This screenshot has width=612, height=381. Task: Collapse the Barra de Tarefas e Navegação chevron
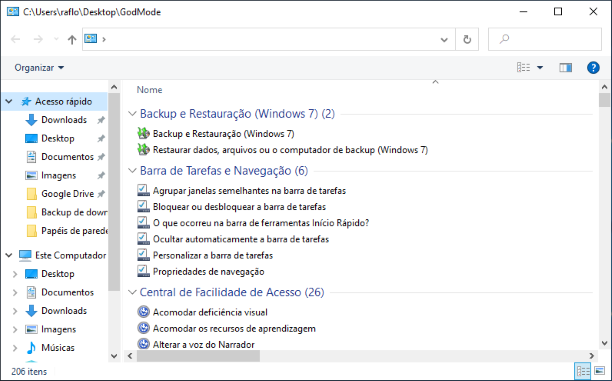point(132,171)
